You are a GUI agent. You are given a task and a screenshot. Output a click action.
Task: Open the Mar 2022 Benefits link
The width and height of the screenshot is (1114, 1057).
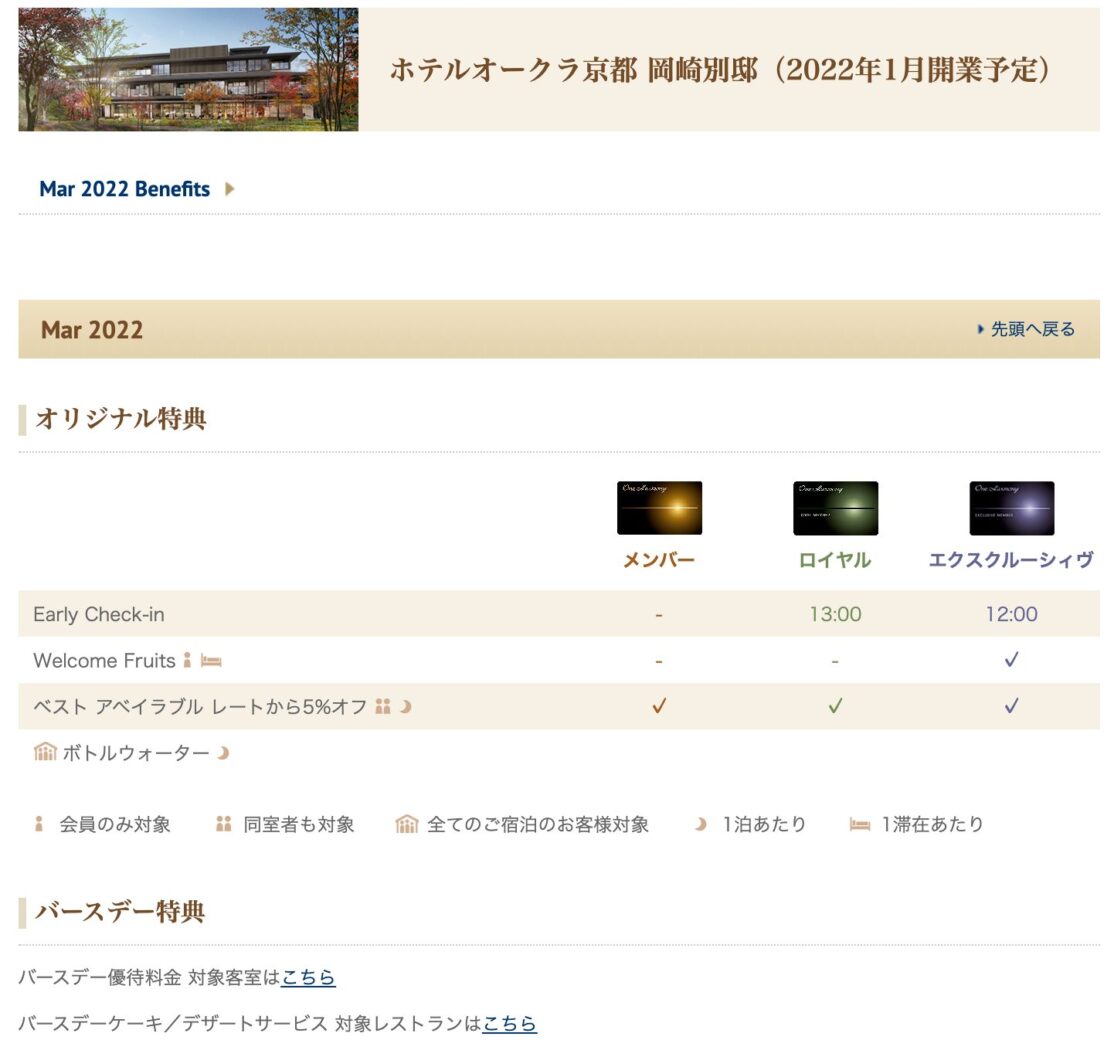click(x=124, y=189)
